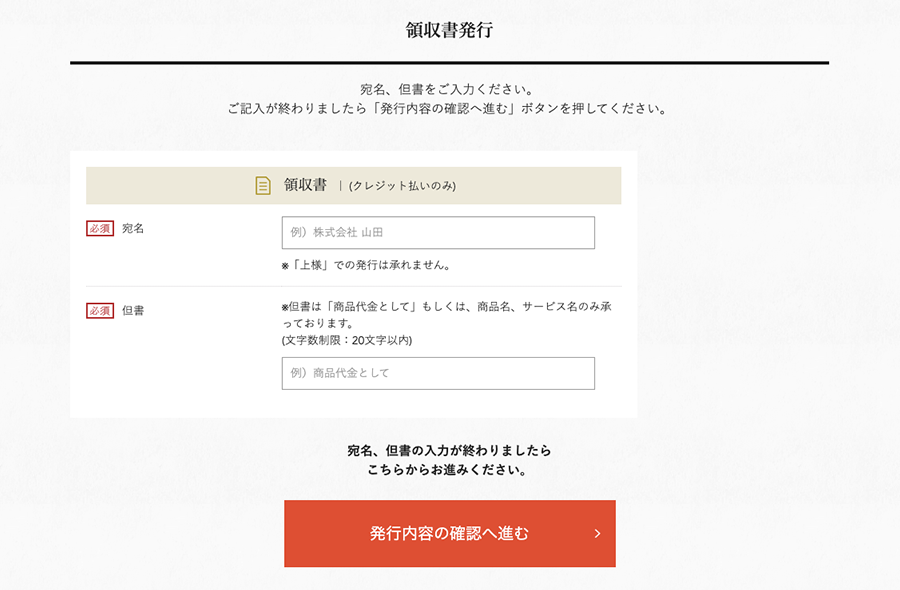Focus the 但書 input field
Image resolution: width=900 pixels, height=590 pixels.
click(438, 373)
